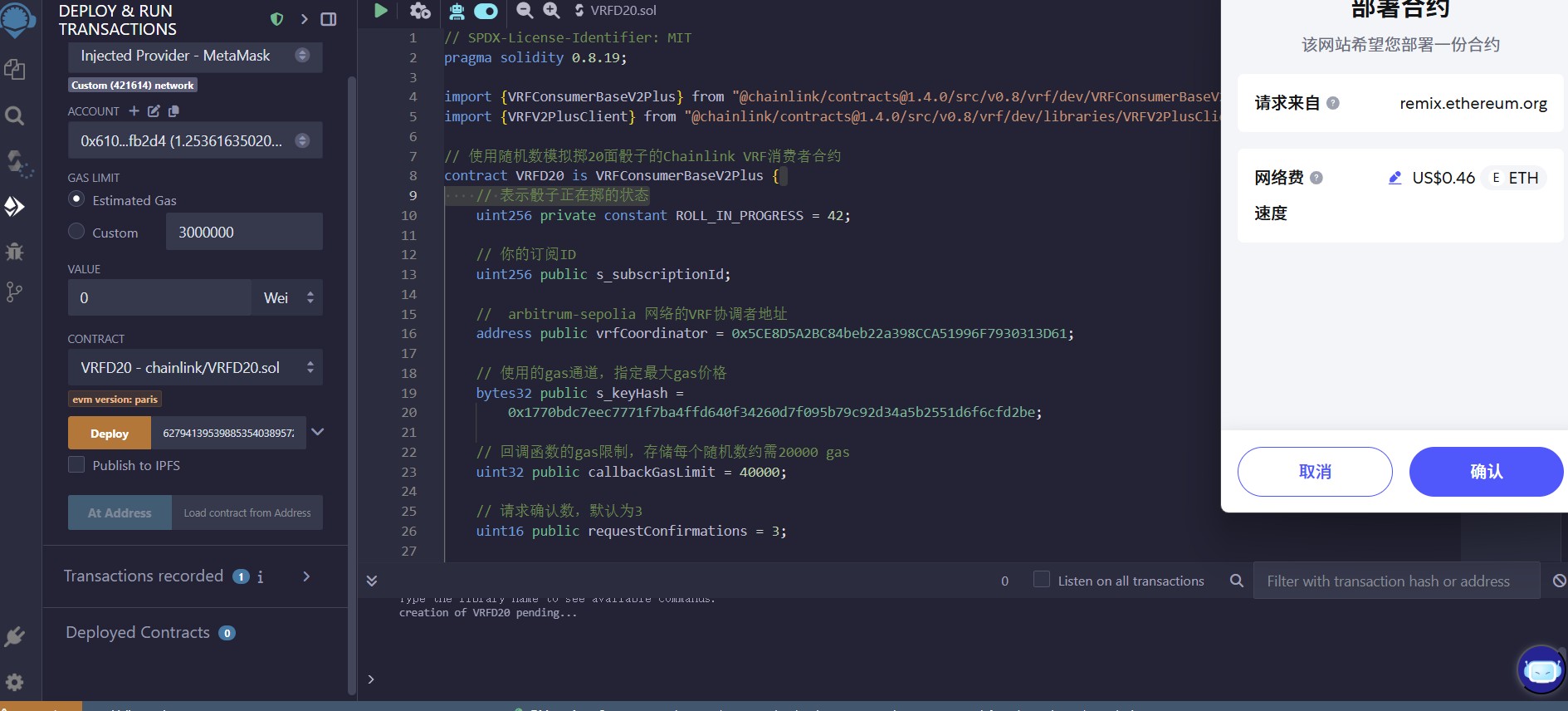Click the sign message edit icon
This screenshot has height=711, width=1568.
[154, 110]
